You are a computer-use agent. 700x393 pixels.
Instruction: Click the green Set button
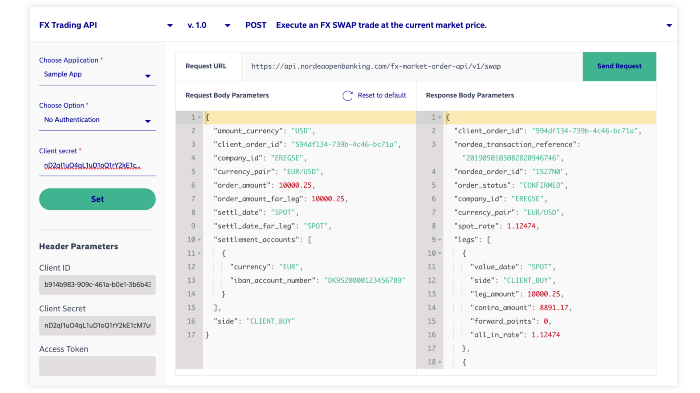pyautogui.click(x=97, y=199)
